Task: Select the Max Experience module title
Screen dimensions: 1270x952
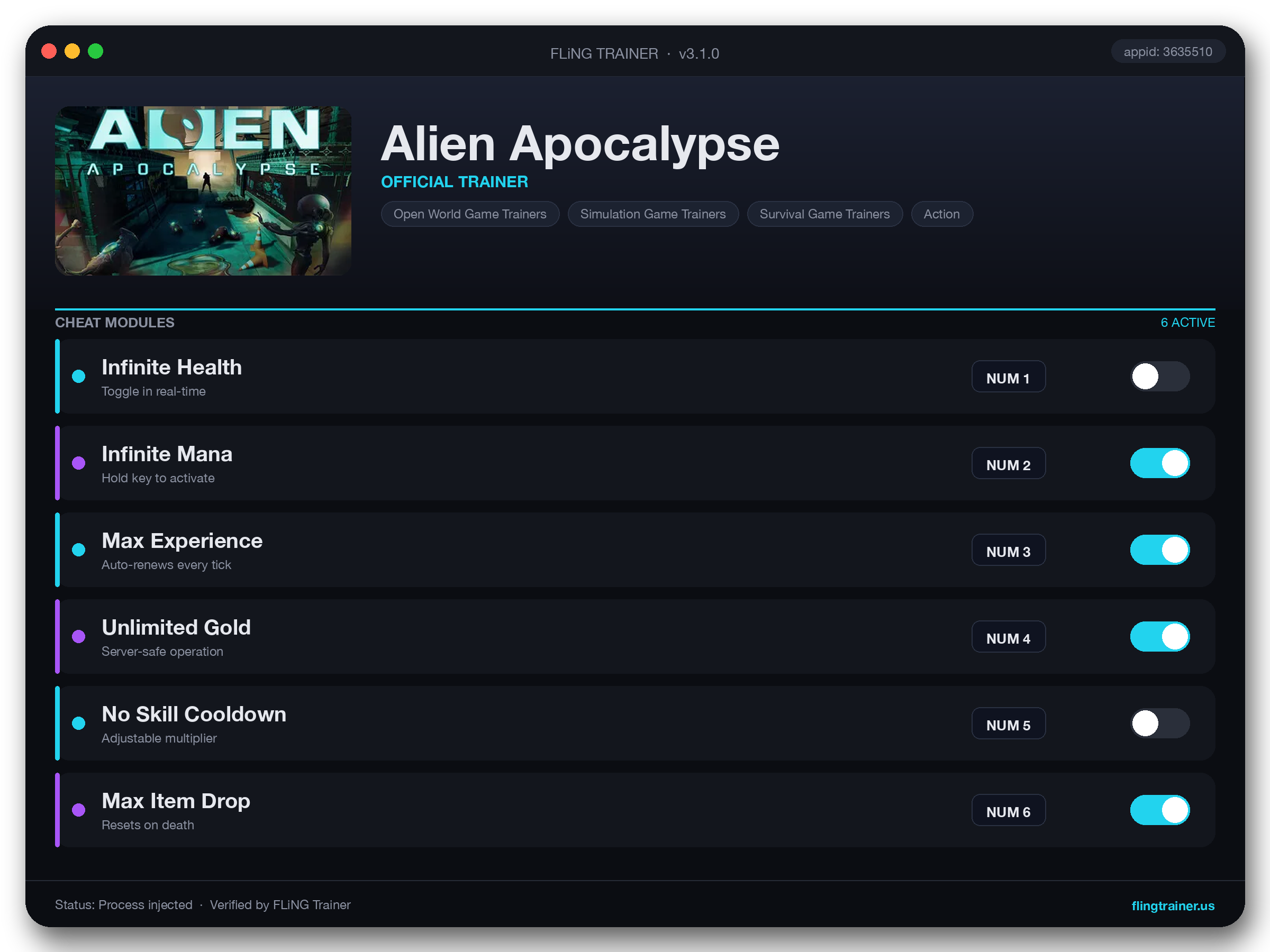Action: pos(182,541)
